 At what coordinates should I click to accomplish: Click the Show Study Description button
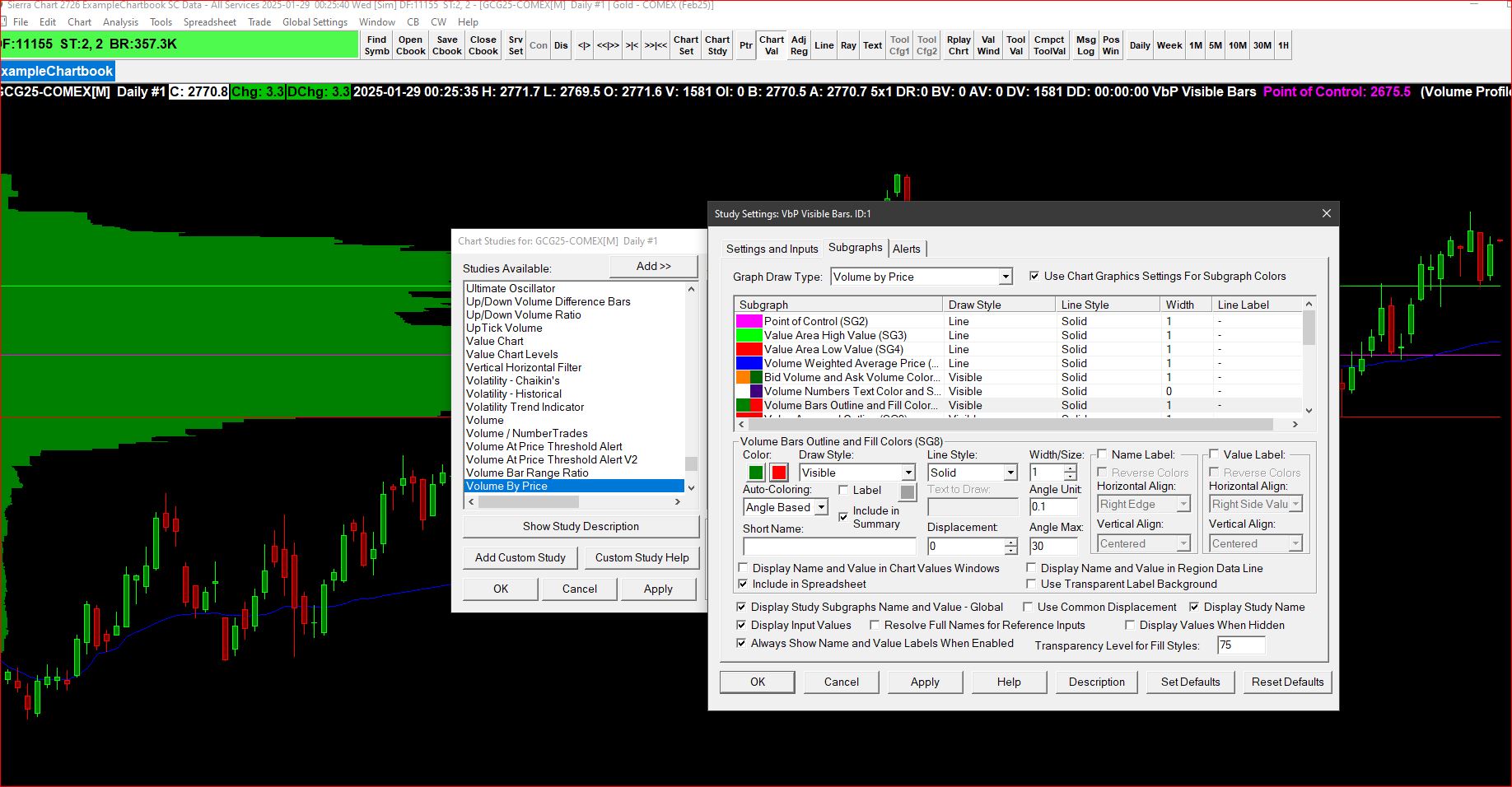pos(581,526)
